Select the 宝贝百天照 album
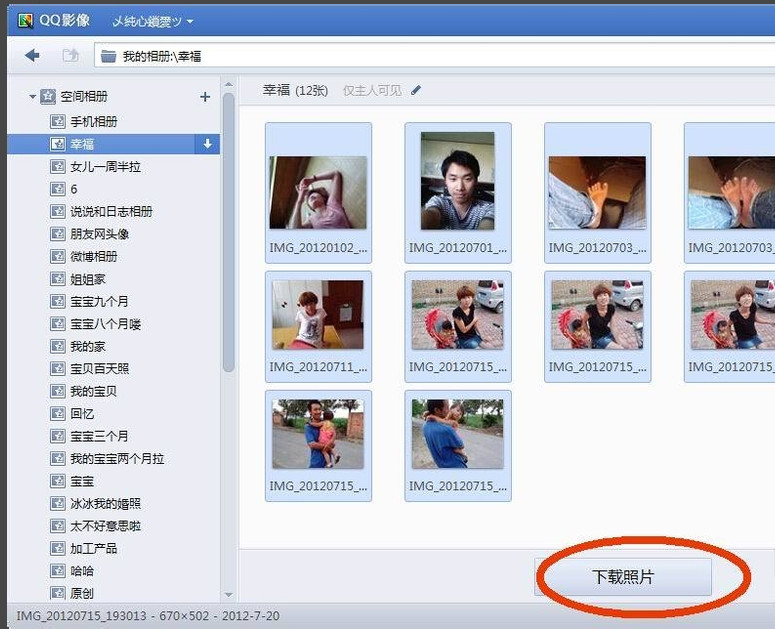The image size is (775, 629). coord(99,369)
